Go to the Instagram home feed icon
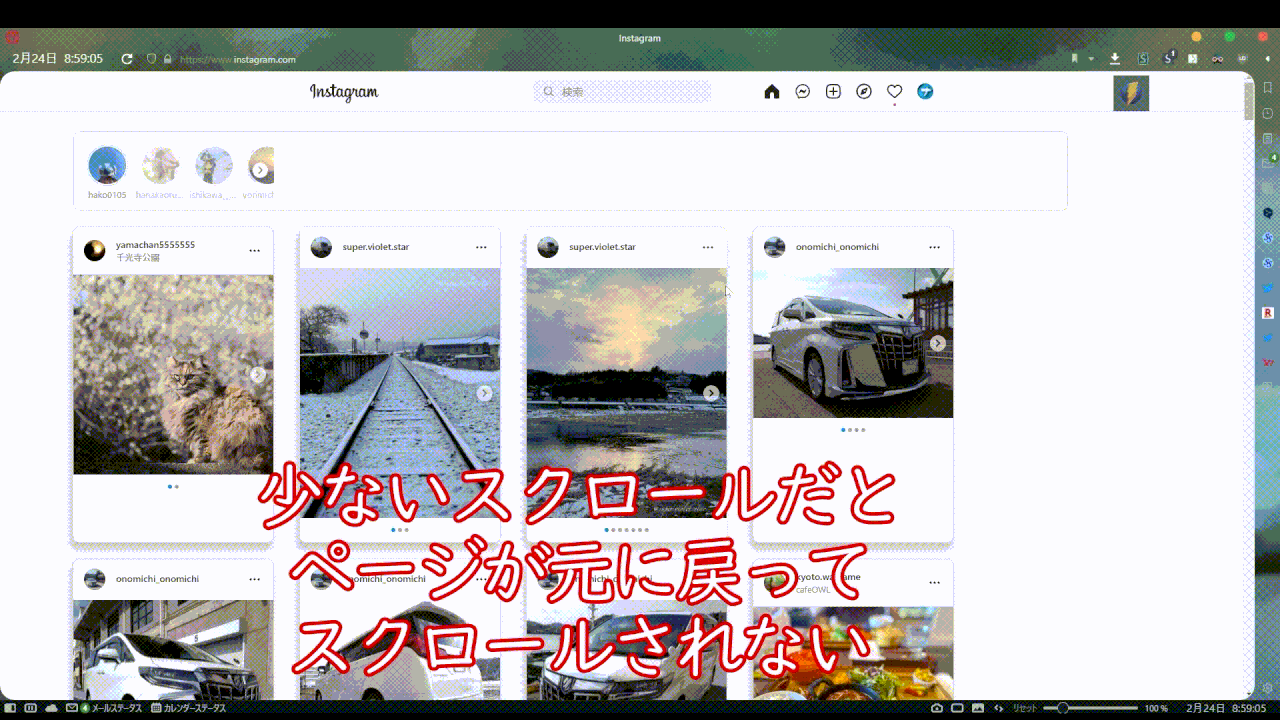The width and height of the screenshot is (1280, 720). point(772,92)
